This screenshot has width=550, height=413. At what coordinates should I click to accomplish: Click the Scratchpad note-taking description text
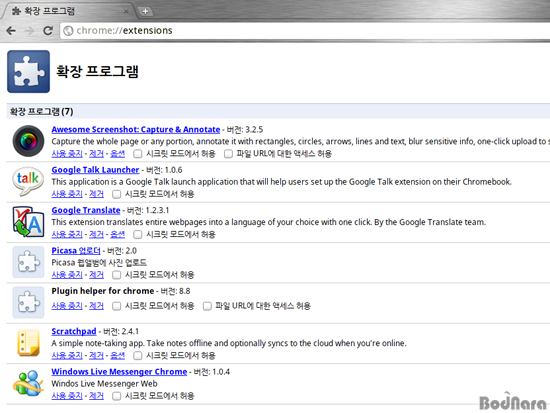(229, 343)
